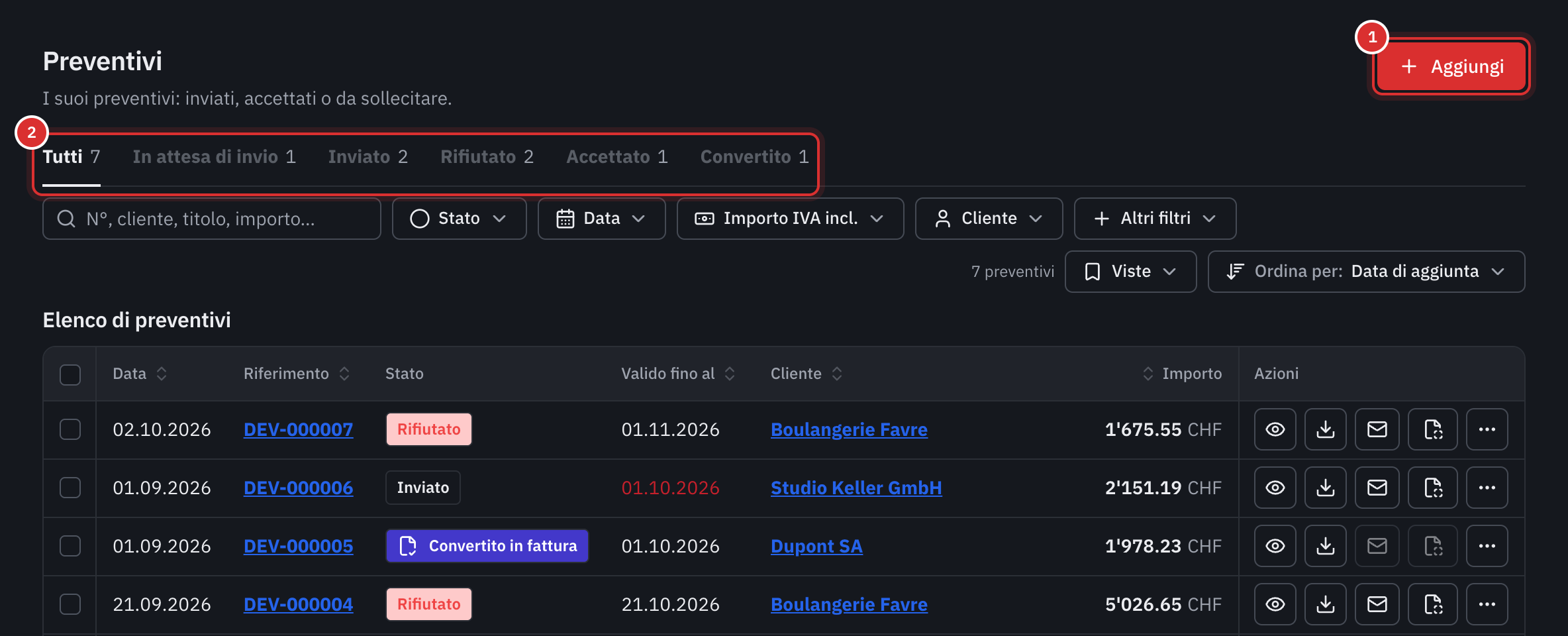Open more actions for DEV-000006
Screen dimensions: 1568x636
tap(1487, 488)
